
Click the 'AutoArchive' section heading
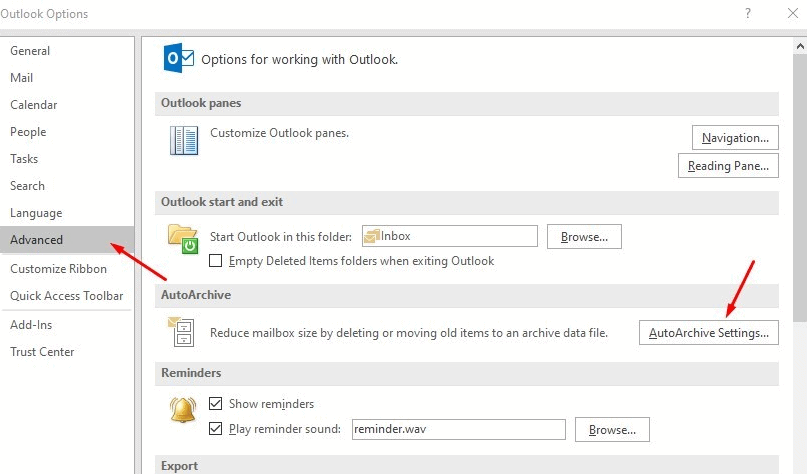point(196,295)
